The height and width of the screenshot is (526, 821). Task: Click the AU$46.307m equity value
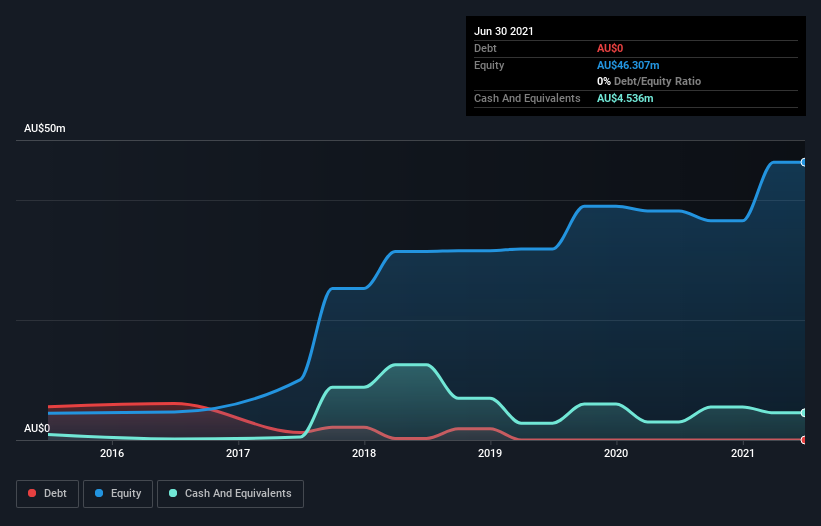click(628, 65)
